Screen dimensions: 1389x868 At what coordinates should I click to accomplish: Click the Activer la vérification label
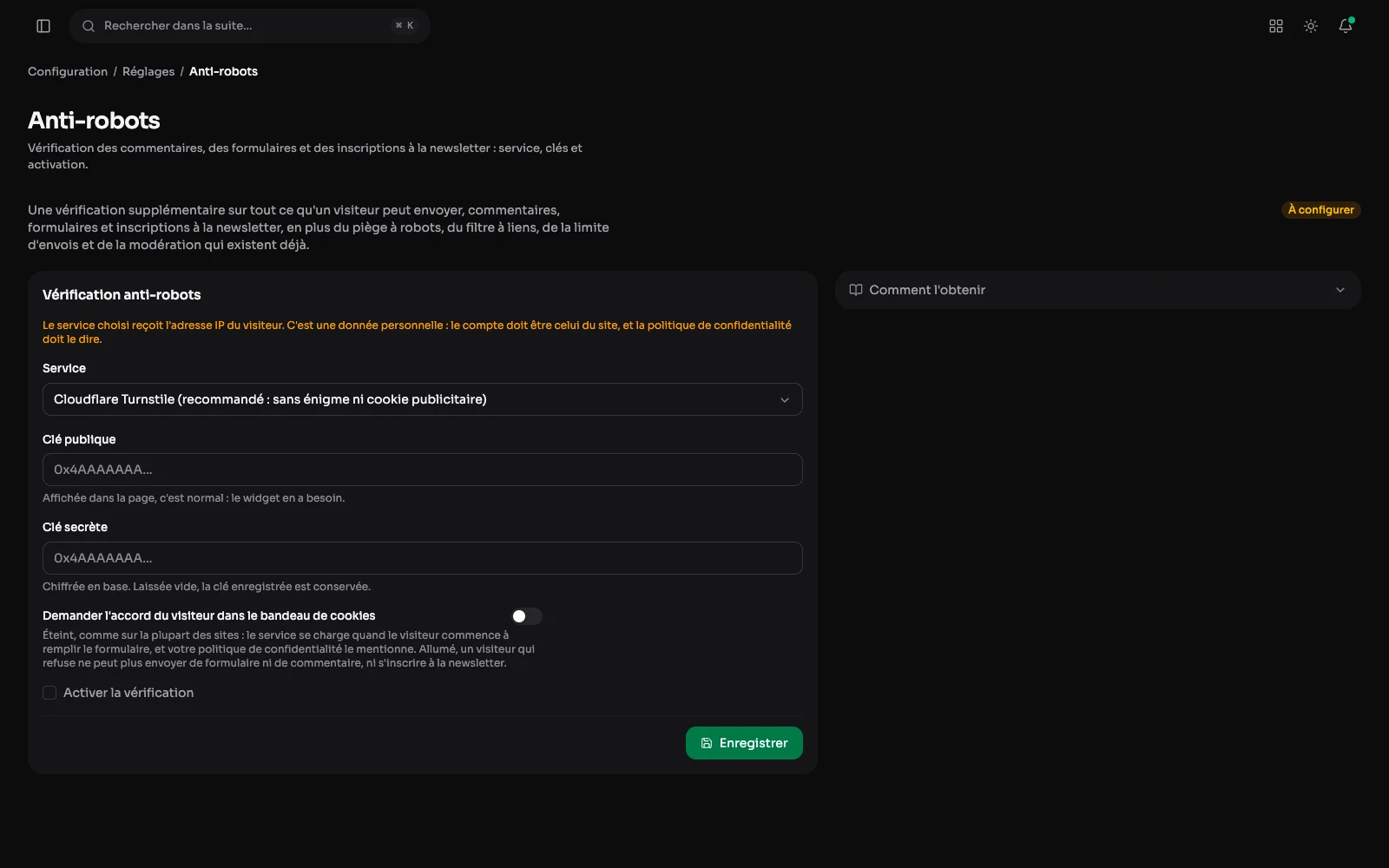(x=128, y=693)
